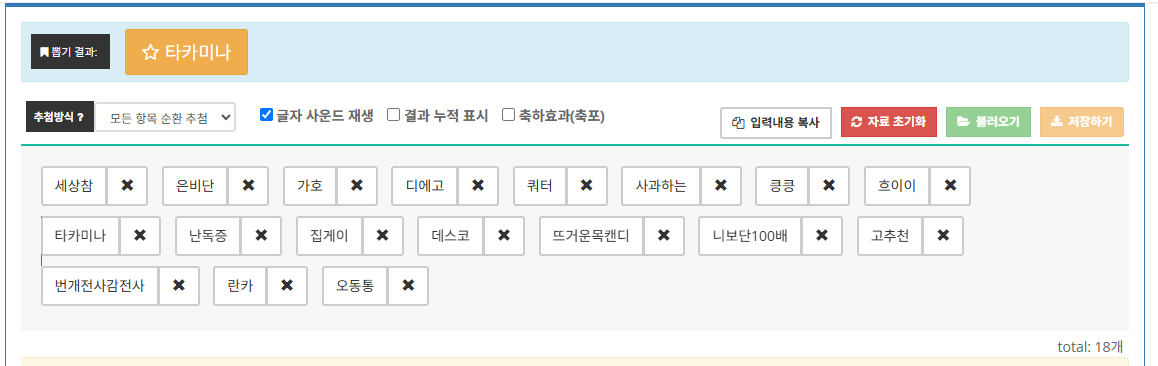The height and width of the screenshot is (366, 1158).
Task: Delete the 은비단 entry via X
Action: (x=248, y=186)
